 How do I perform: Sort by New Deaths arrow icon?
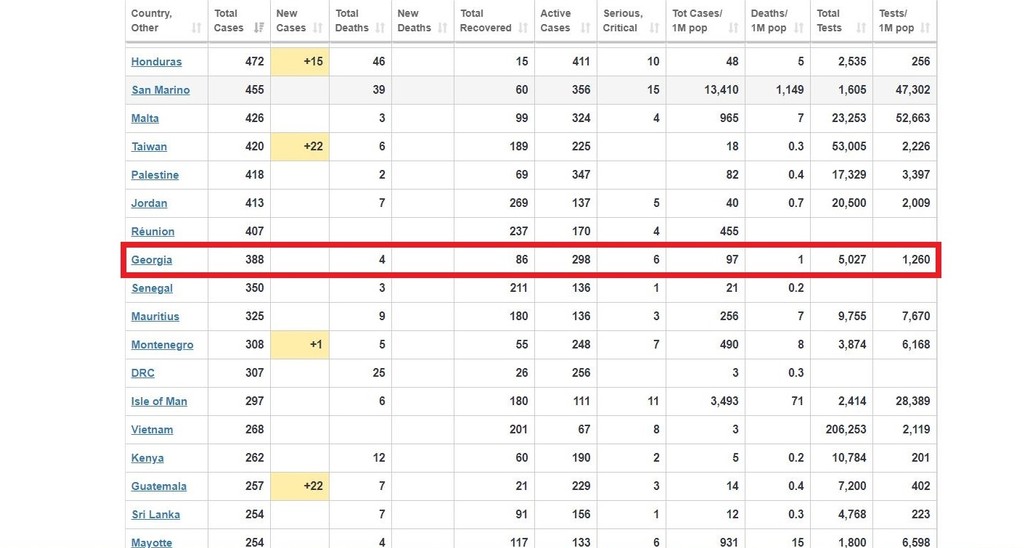coord(442,28)
